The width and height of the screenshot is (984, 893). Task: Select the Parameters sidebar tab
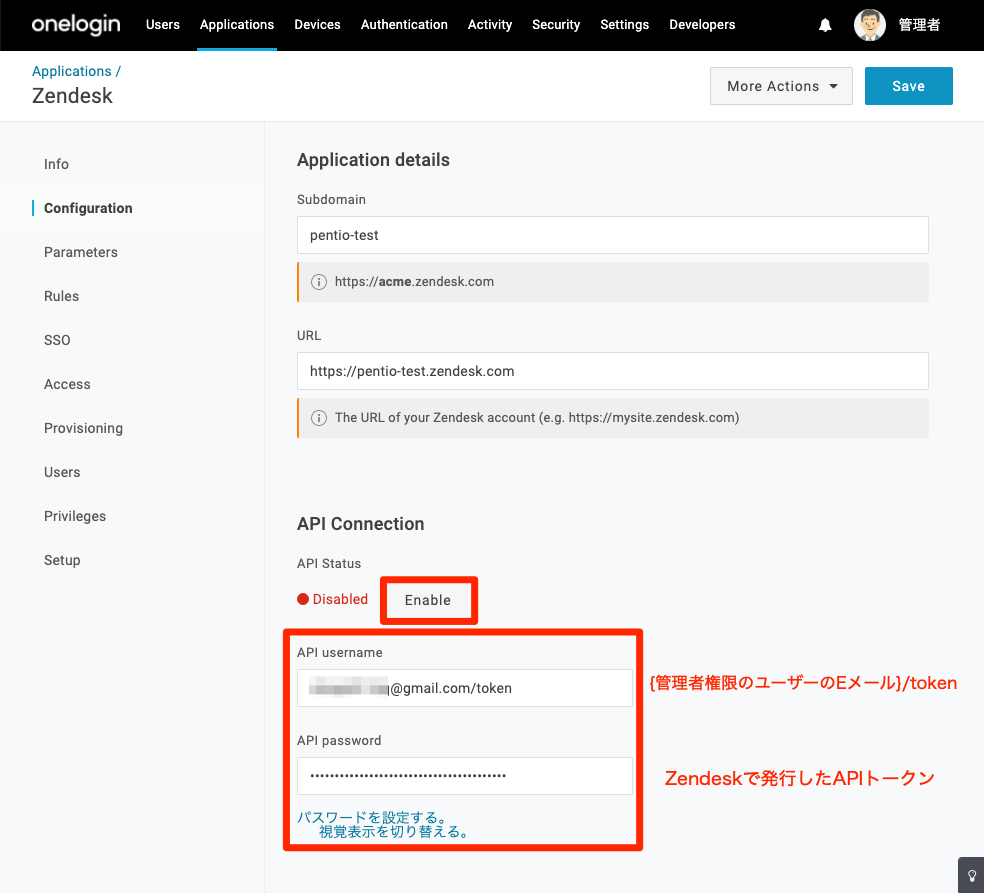click(81, 252)
